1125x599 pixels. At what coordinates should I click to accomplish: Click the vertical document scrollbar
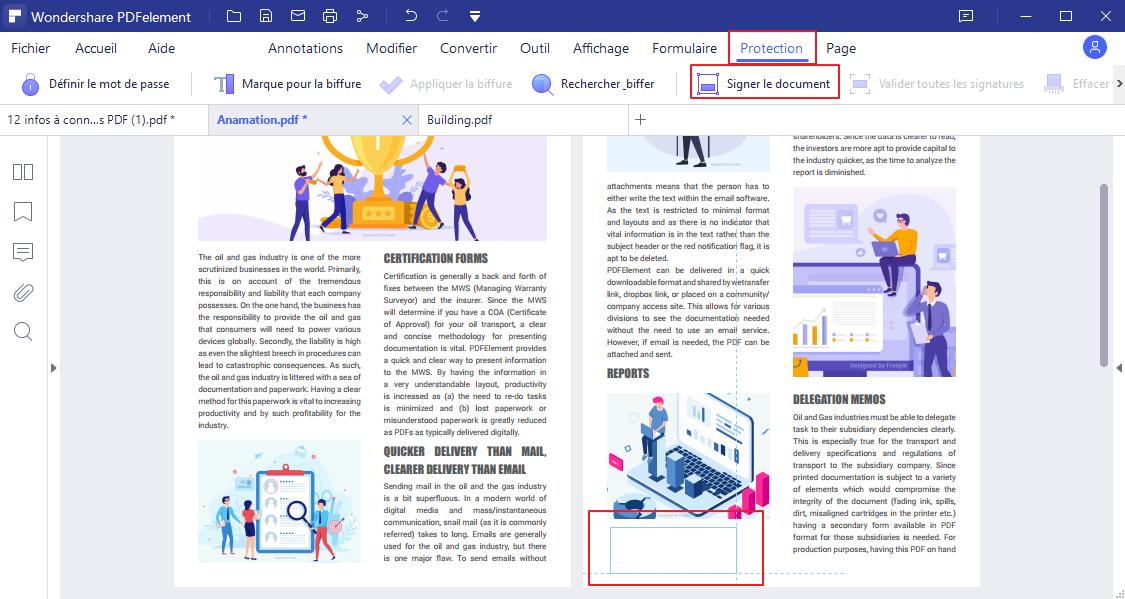click(x=1103, y=275)
